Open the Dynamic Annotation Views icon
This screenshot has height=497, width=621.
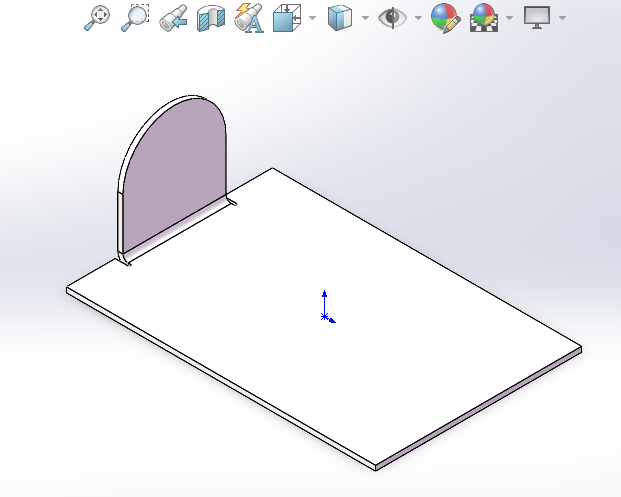click(249, 18)
